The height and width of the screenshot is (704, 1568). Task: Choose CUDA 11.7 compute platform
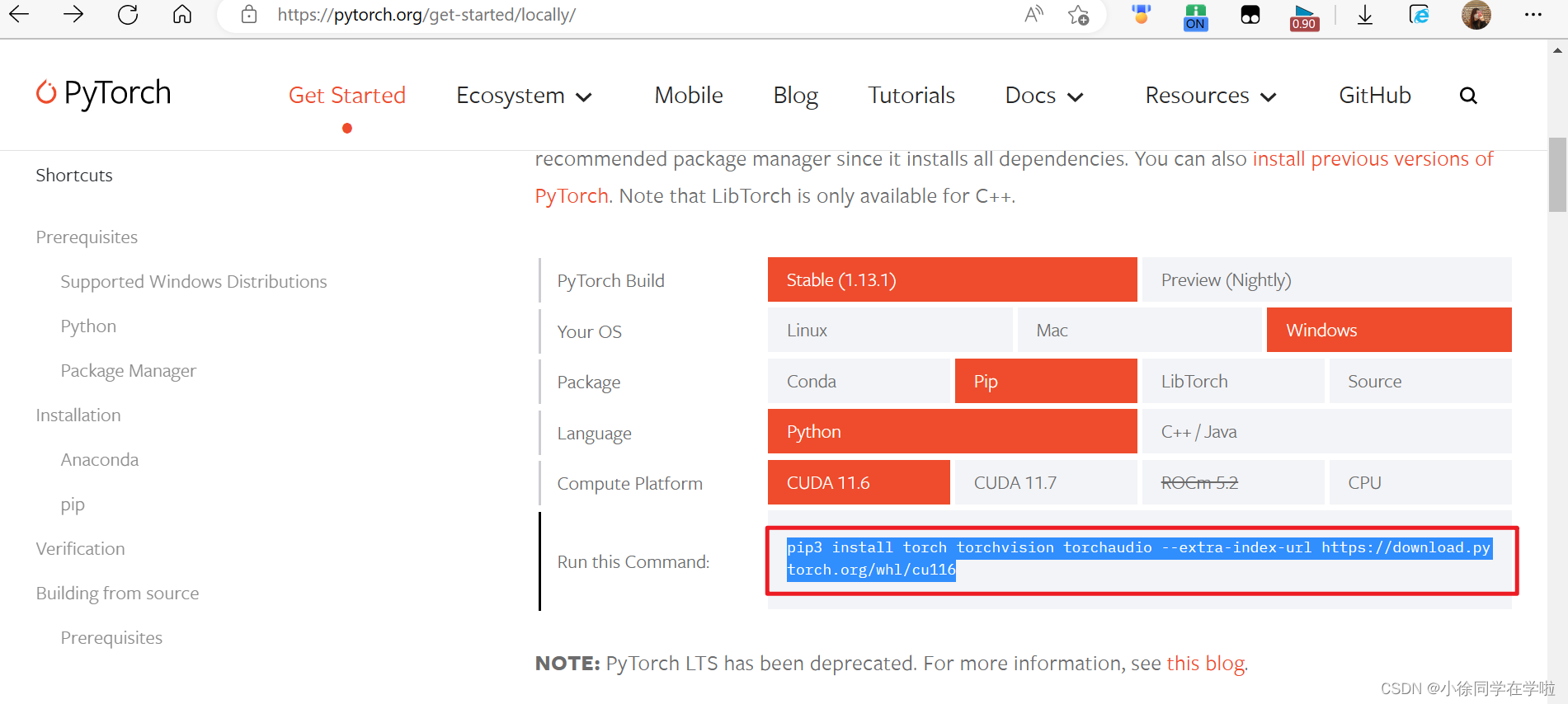(1046, 482)
